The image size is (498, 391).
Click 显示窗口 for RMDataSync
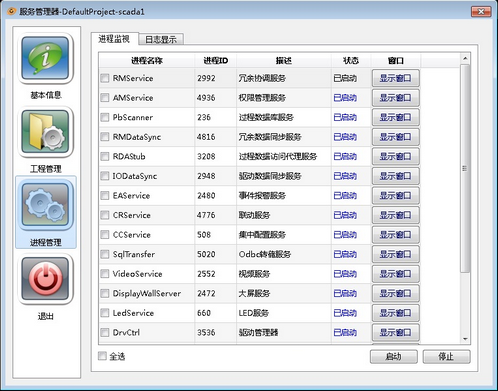tap(395, 137)
